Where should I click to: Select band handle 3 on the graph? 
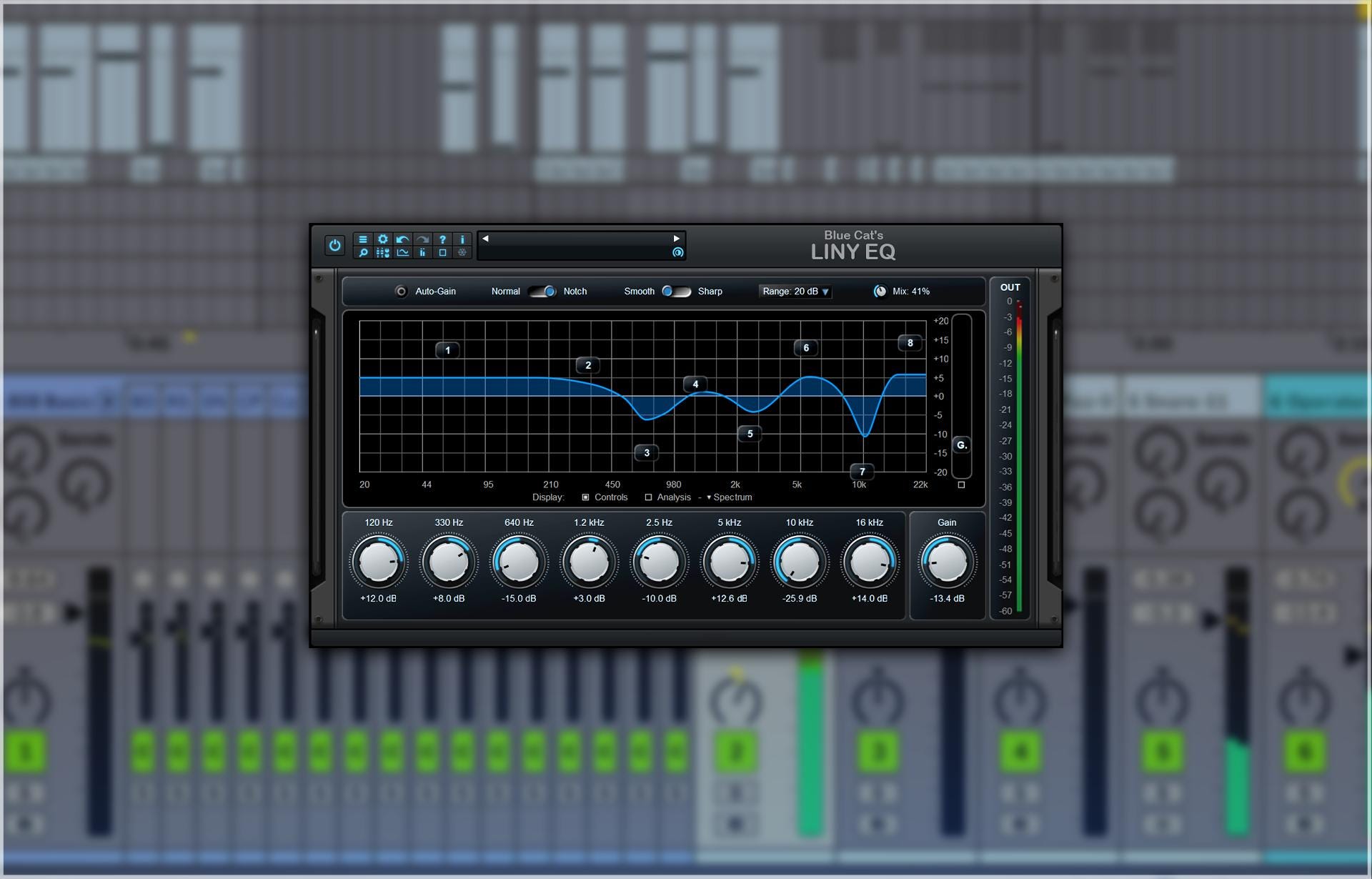click(647, 452)
